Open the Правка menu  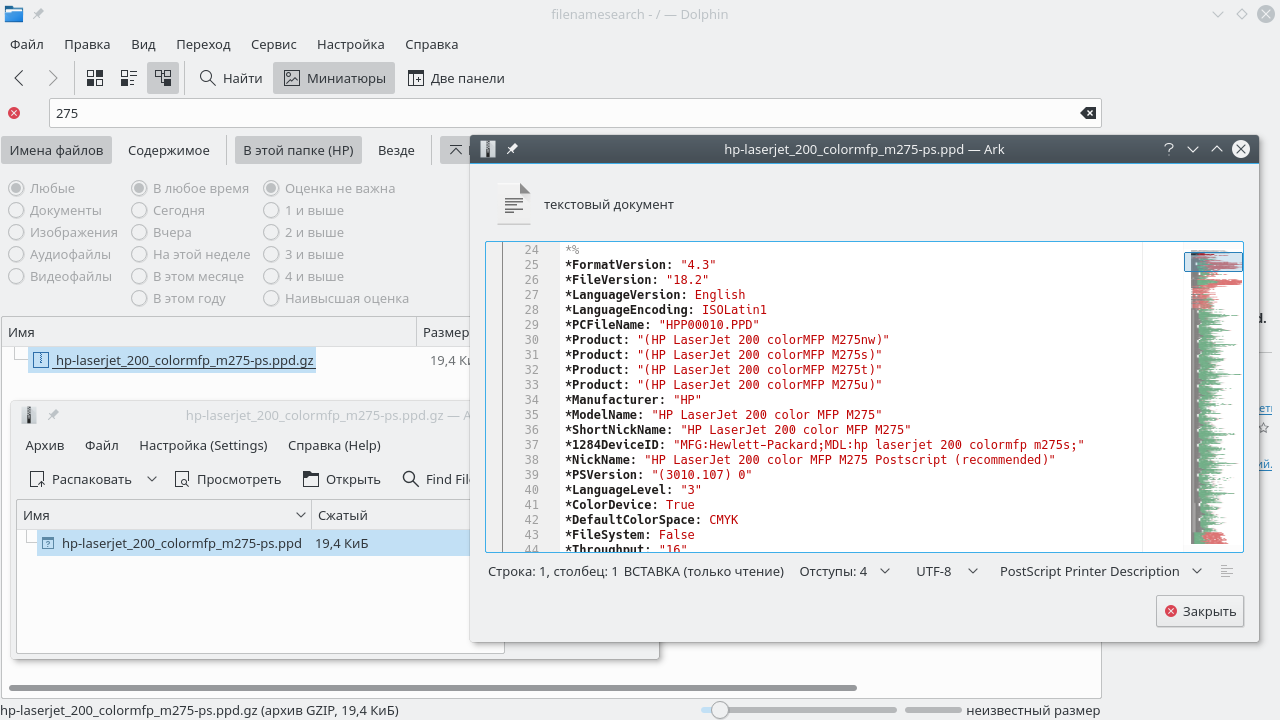pyautogui.click(x=87, y=44)
